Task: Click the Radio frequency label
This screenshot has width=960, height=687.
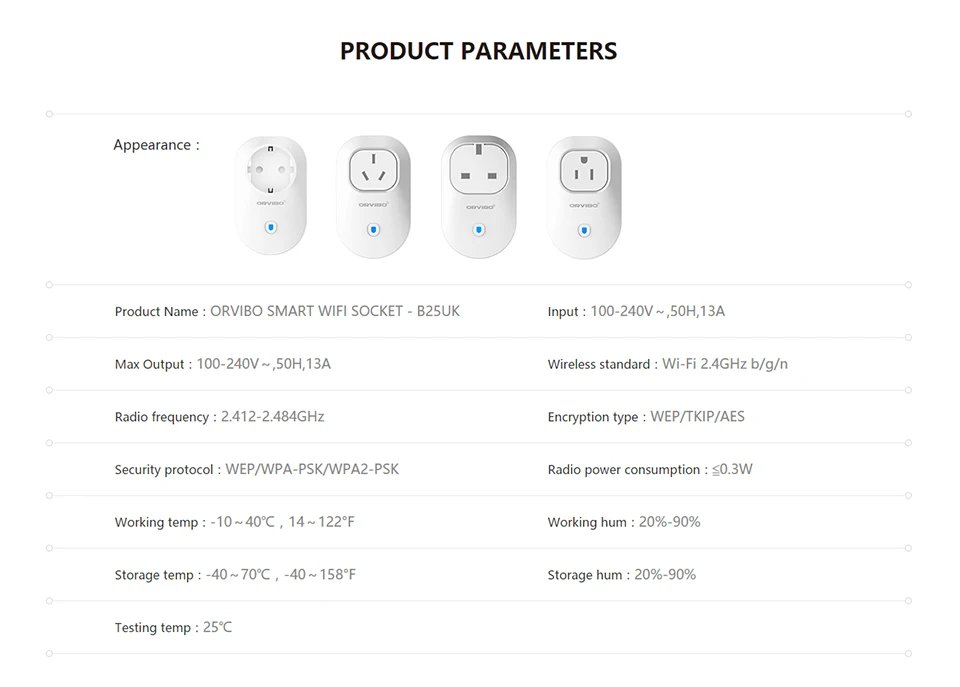Action: tap(165, 417)
